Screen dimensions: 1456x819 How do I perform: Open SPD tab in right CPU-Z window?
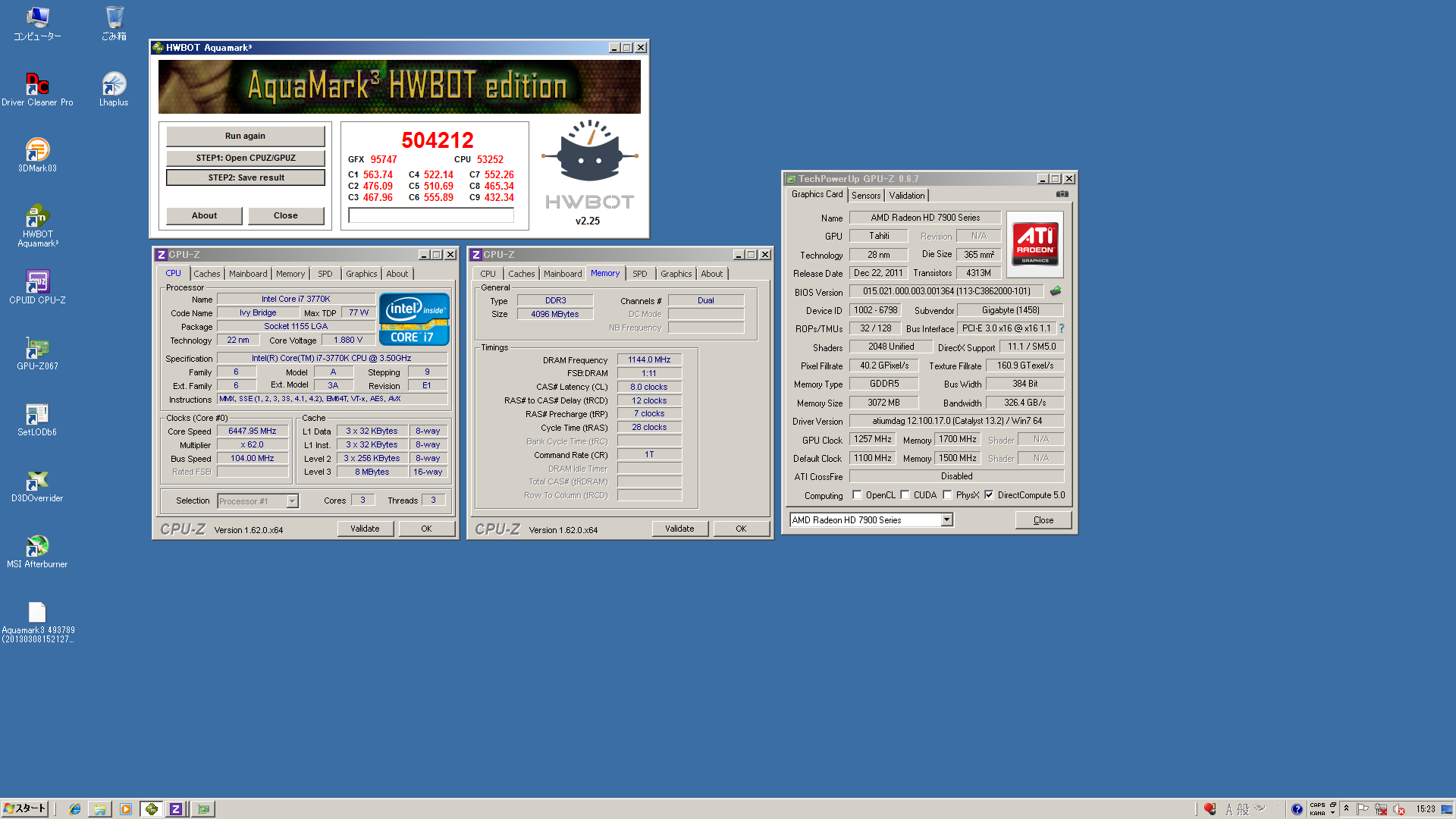click(640, 274)
